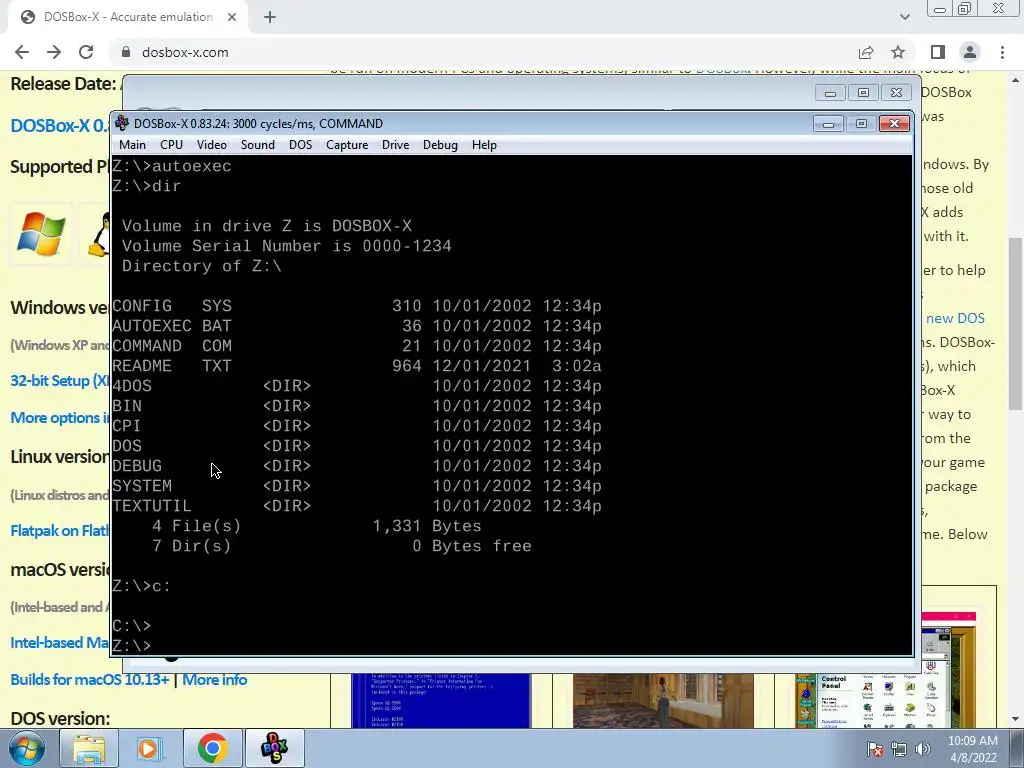Open the Intel-based Mac link
This screenshot has height=768, width=1024.
pyautogui.click(x=59, y=643)
